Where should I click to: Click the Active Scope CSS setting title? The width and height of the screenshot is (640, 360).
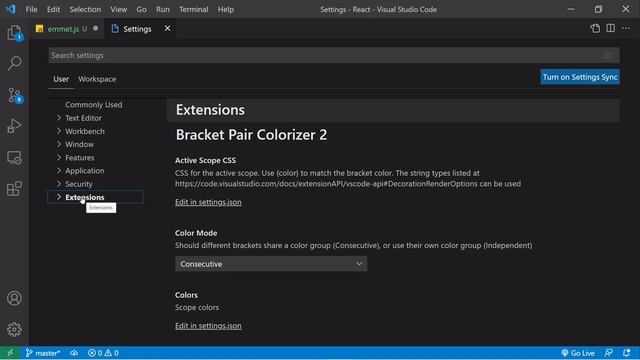coord(205,160)
